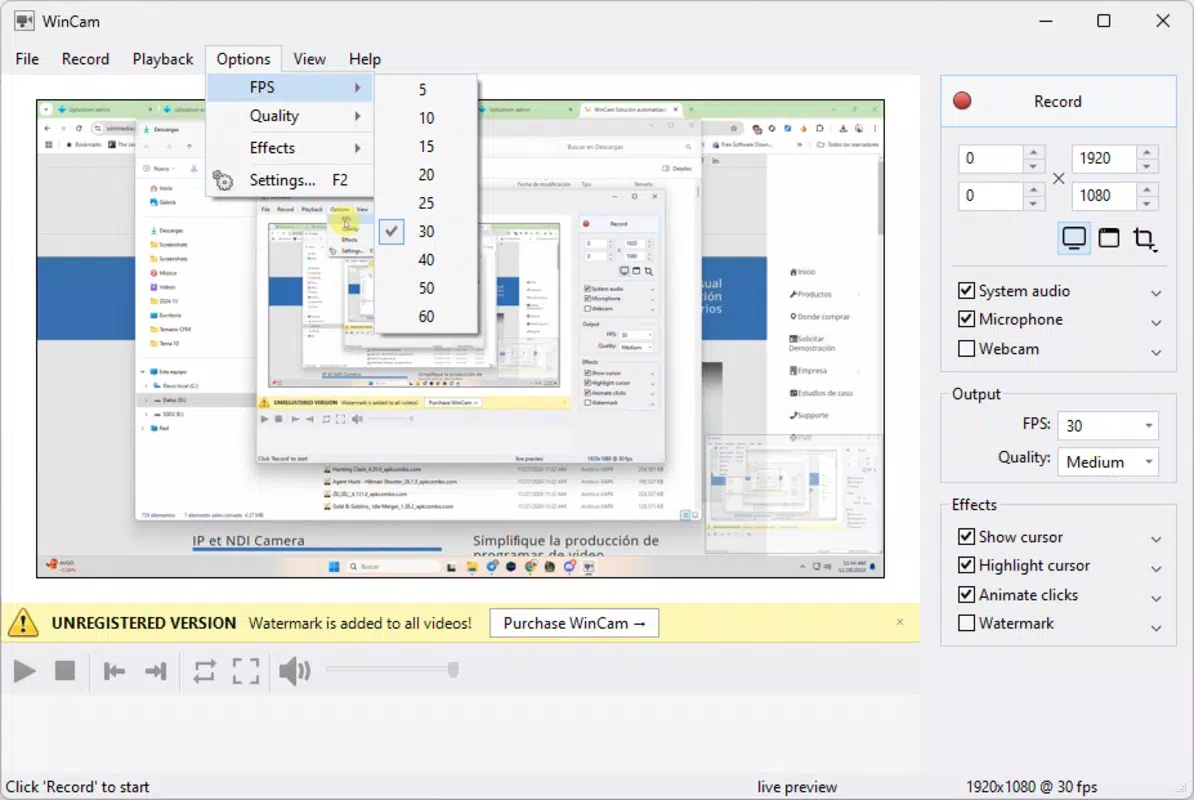Select 40 in the FPS submenu
Viewport: 1194px width, 800px height.
pos(426,260)
